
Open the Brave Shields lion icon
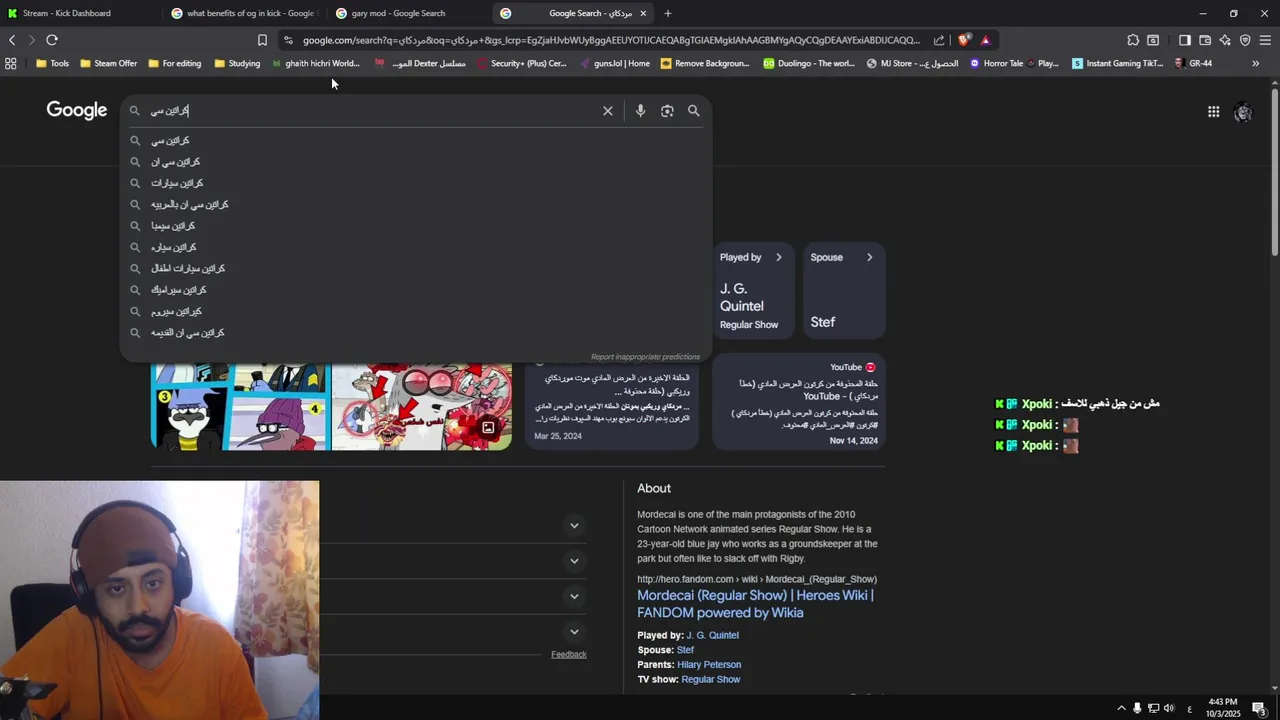click(964, 40)
